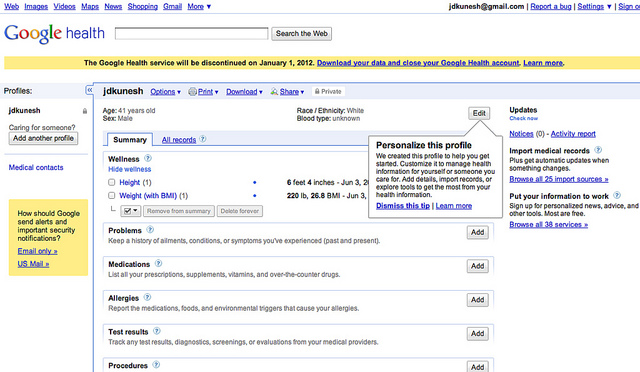Add a new entry under Problems
Viewport: 640px width, 372px height.
click(x=478, y=232)
